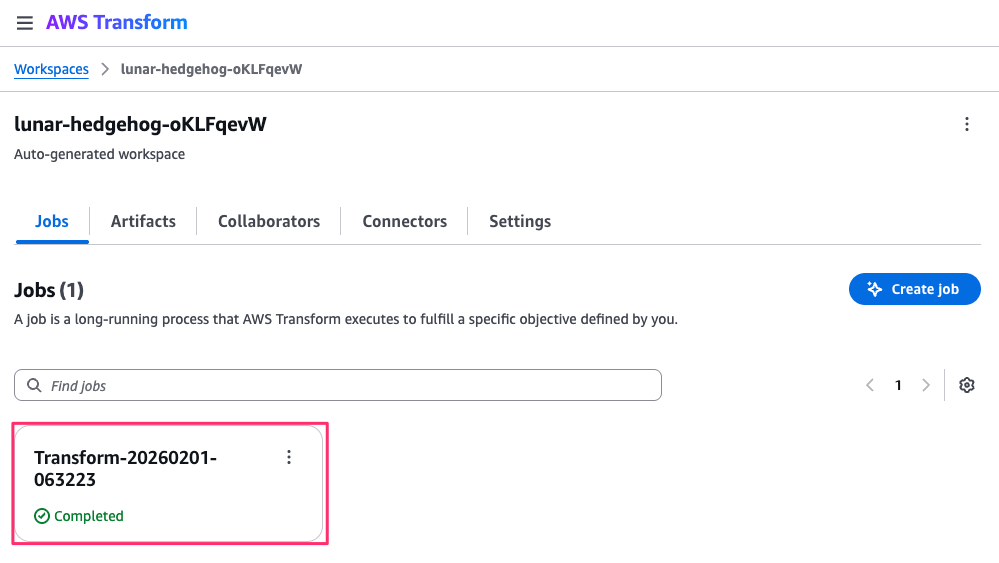Switch to the Connectors tab
The width and height of the screenshot is (999, 563).
click(404, 221)
